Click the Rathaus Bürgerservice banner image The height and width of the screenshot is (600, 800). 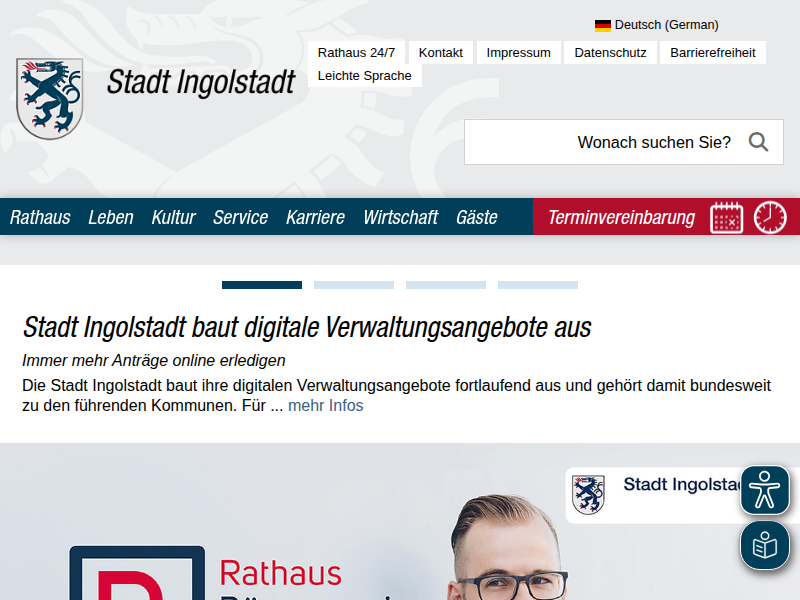[x=400, y=521]
